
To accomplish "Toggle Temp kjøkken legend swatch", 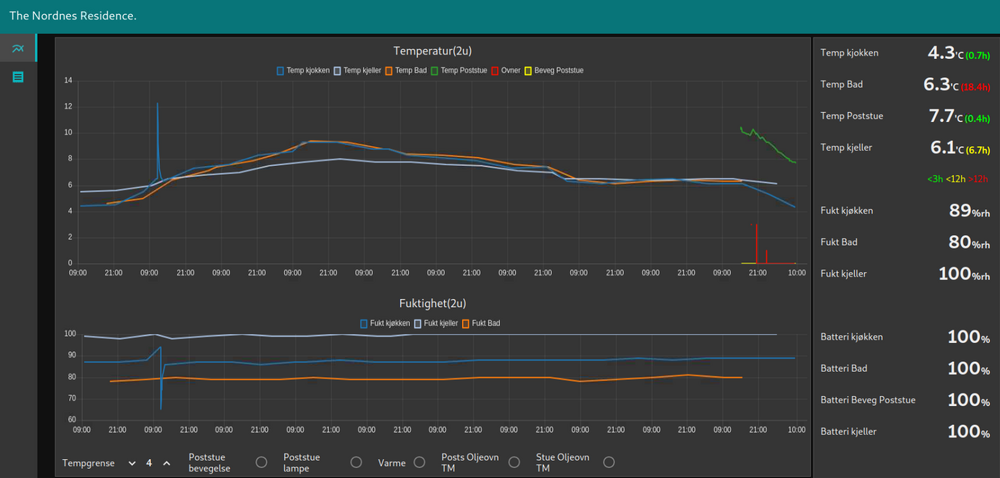I will pos(281,71).
